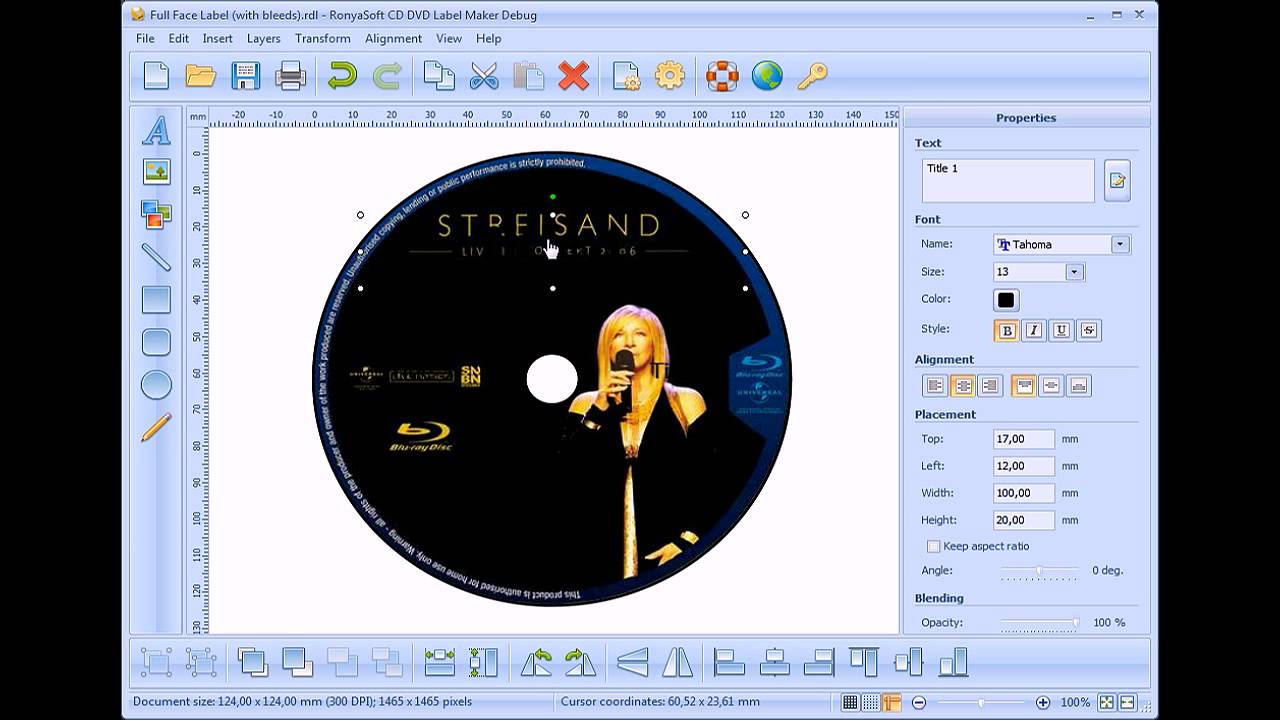Image resolution: width=1280 pixels, height=720 pixels.
Task: Save the label with the floppy icon
Action: pyautogui.click(x=245, y=76)
